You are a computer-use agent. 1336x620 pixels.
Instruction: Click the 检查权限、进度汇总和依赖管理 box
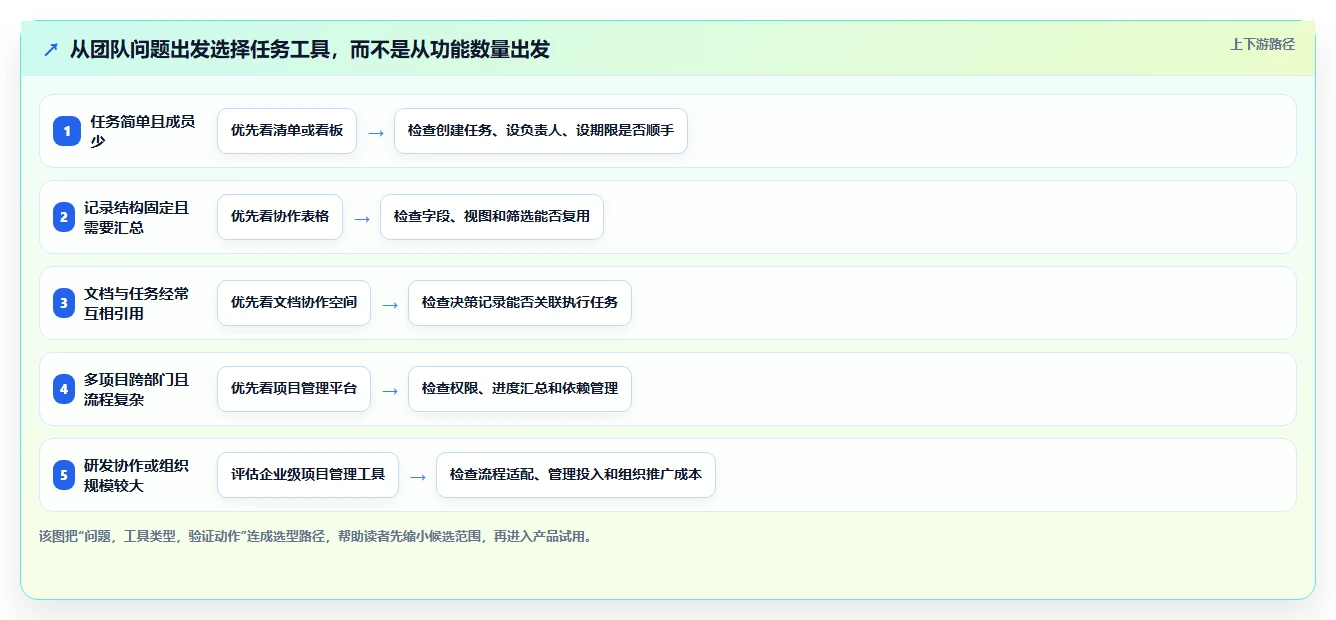(x=520, y=389)
